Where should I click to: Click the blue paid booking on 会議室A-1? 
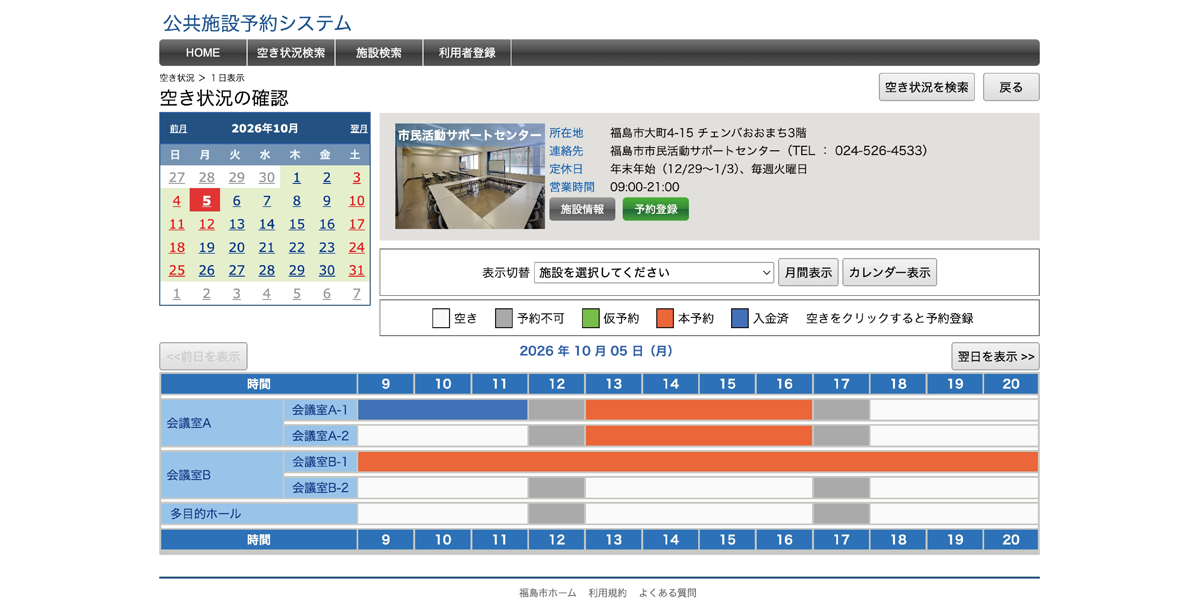click(442, 410)
